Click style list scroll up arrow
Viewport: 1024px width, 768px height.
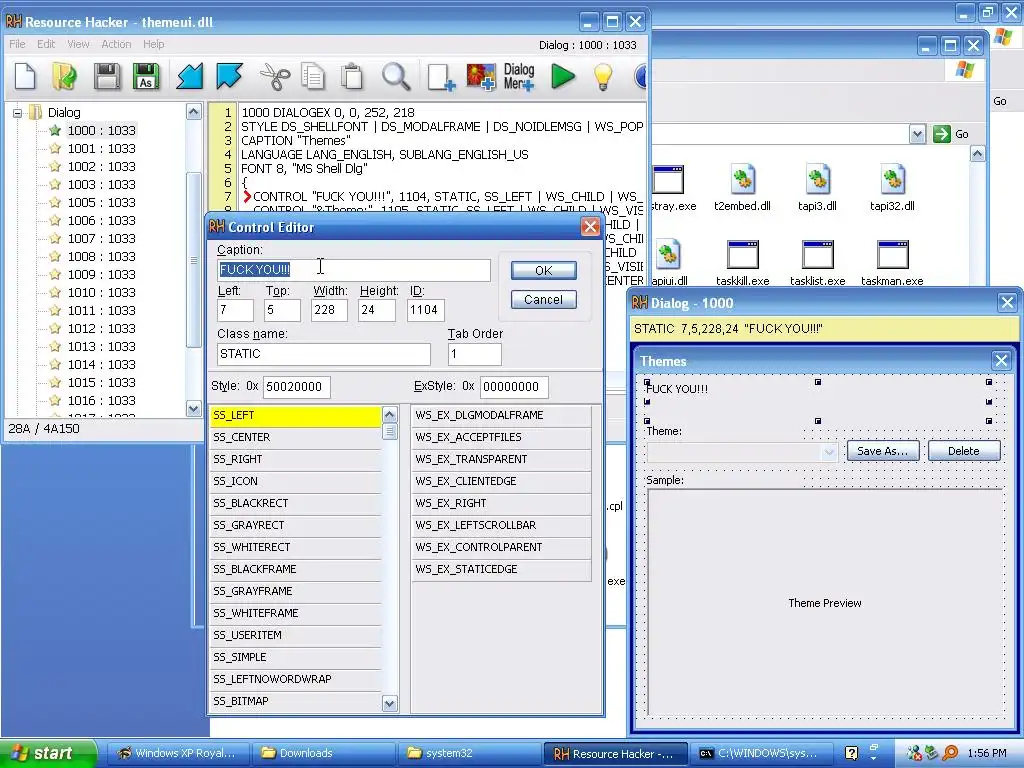[390, 415]
